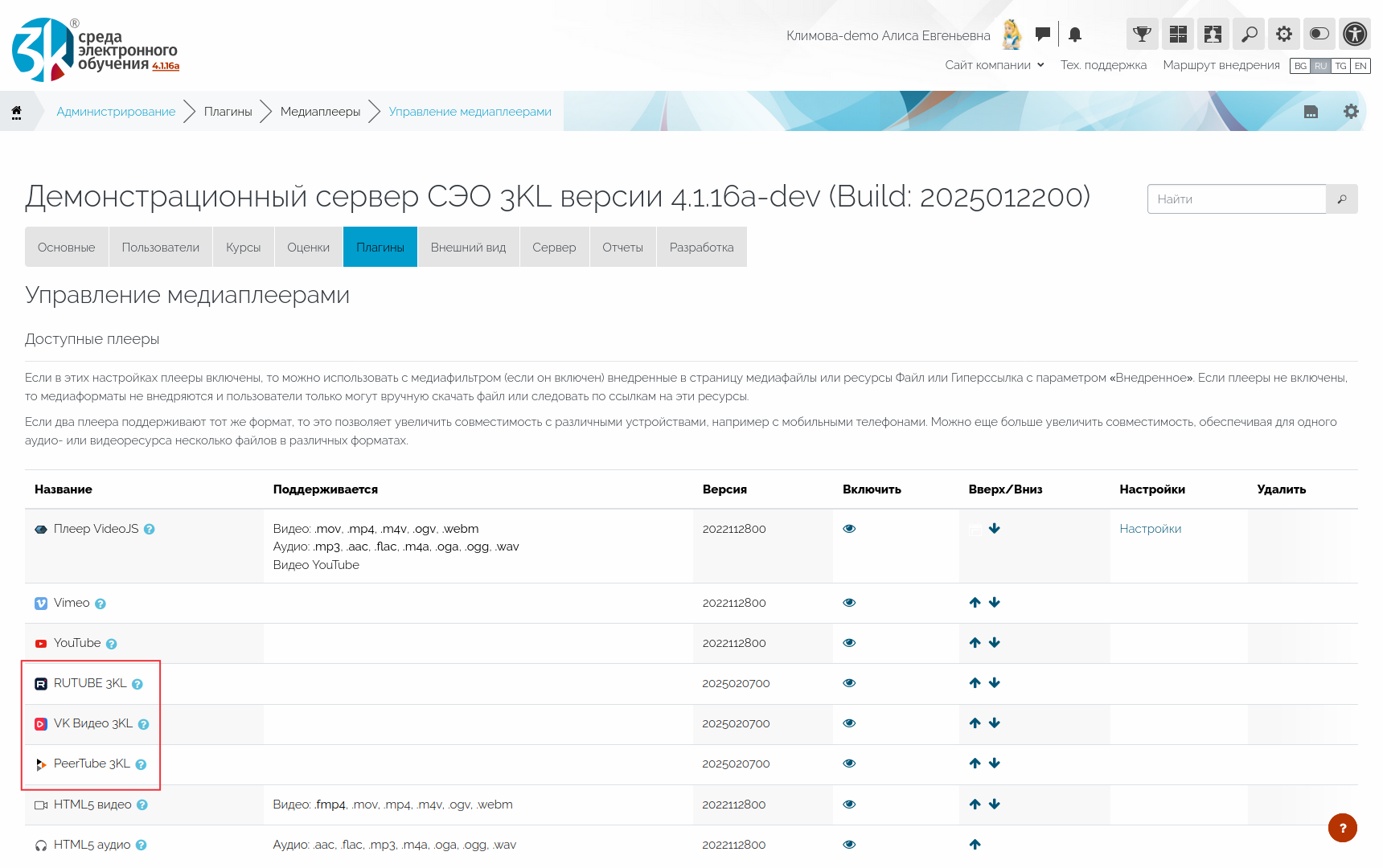Toggle visibility of PeerTube 3KL player

tap(849, 764)
